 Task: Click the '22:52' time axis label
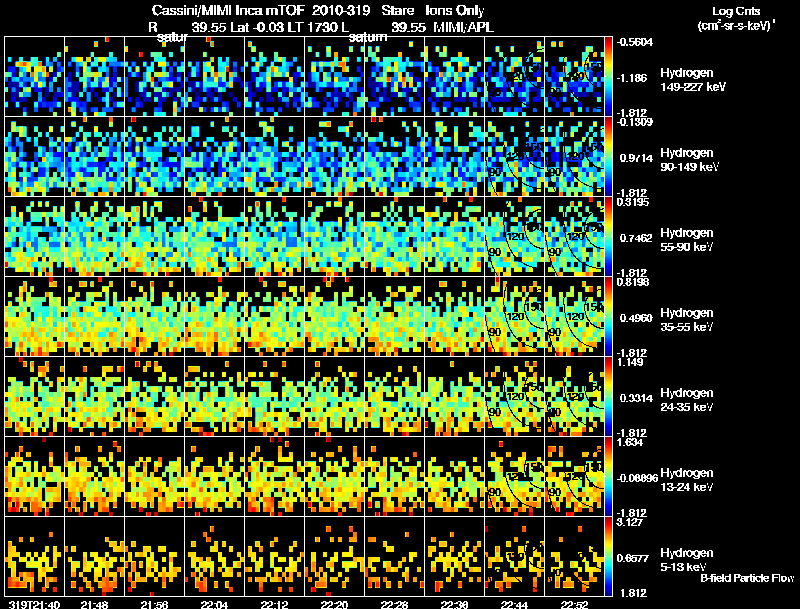coord(574,604)
